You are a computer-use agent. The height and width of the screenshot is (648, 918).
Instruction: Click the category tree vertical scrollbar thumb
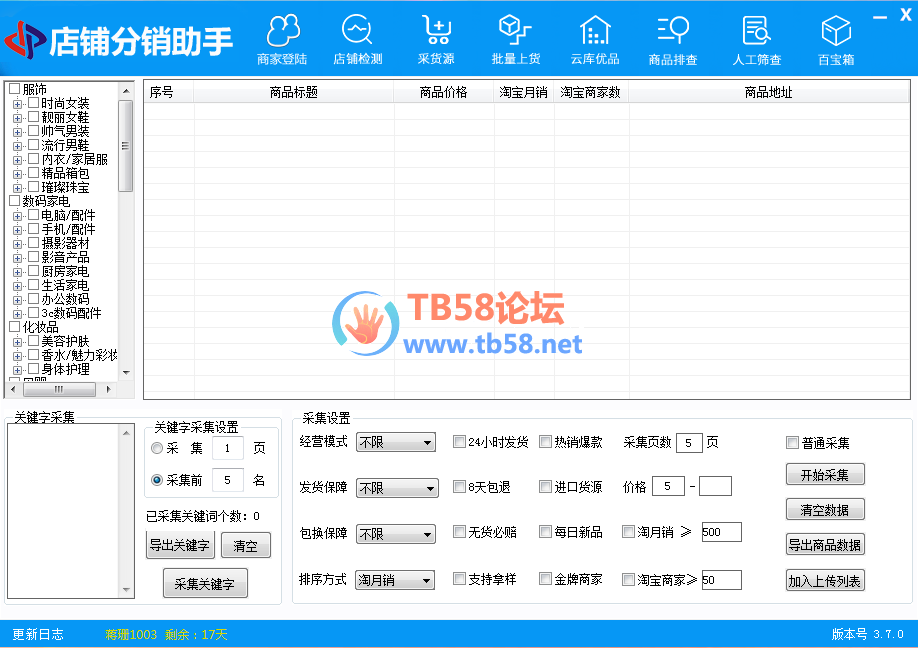tap(125, 146)
